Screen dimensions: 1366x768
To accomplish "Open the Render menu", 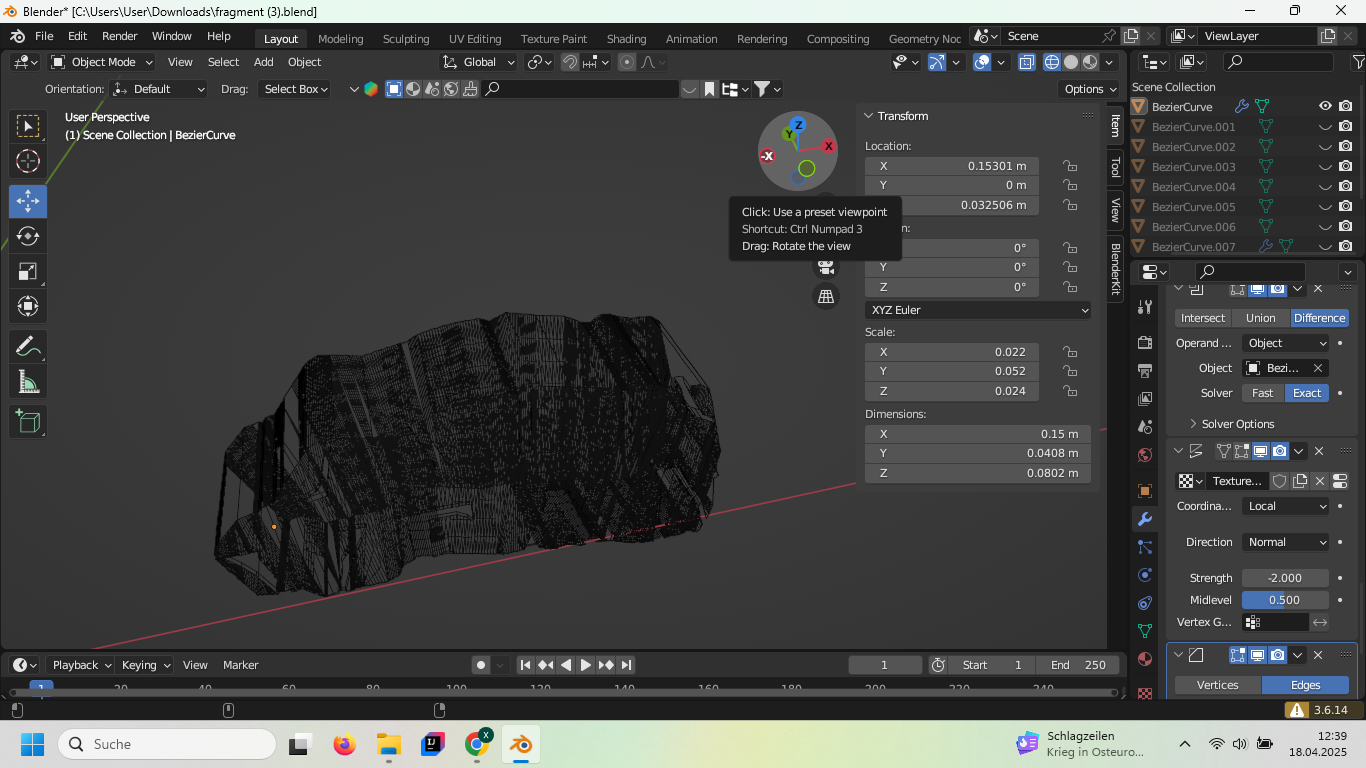I will tap(119, 36).
